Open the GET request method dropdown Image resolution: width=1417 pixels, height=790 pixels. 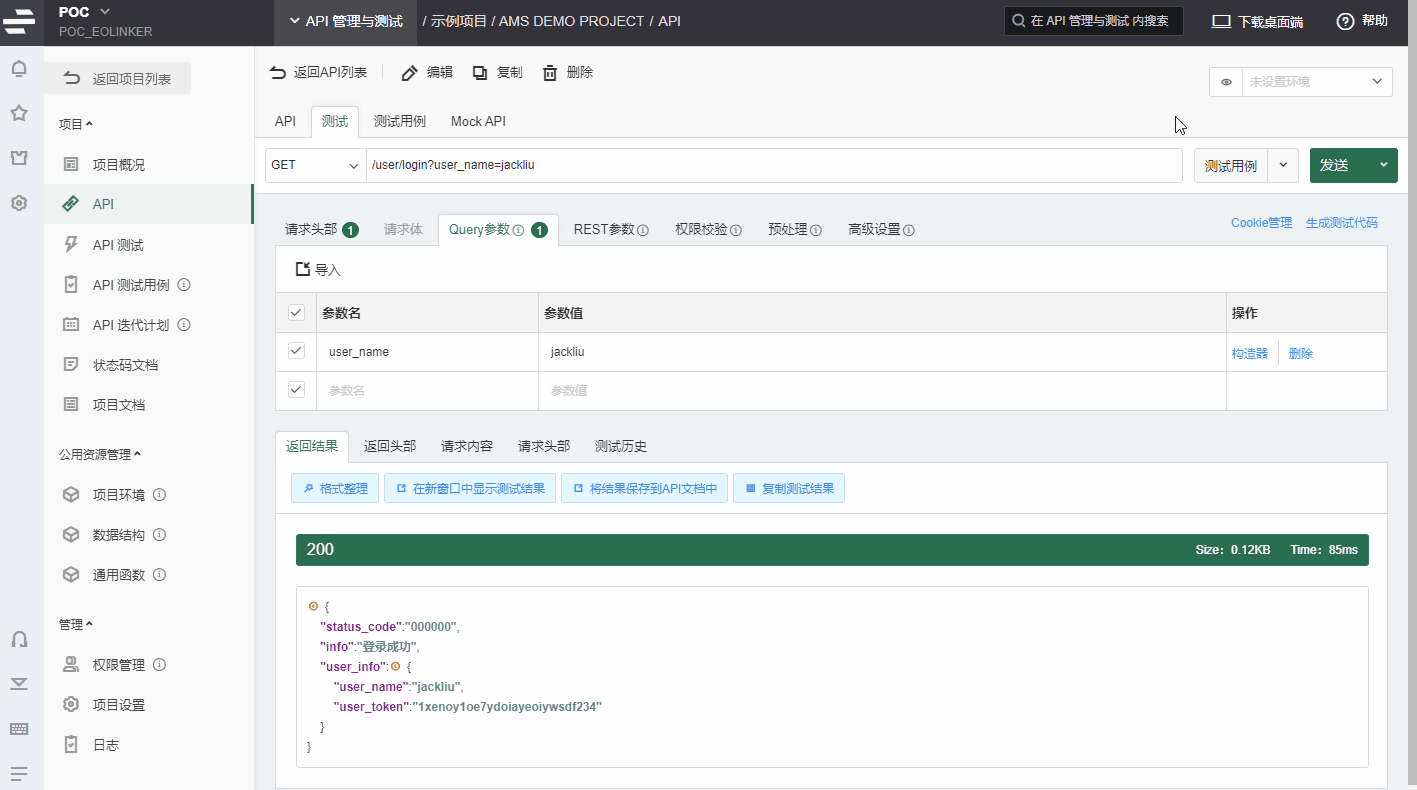pyautogui.click(x=315, y=166)
